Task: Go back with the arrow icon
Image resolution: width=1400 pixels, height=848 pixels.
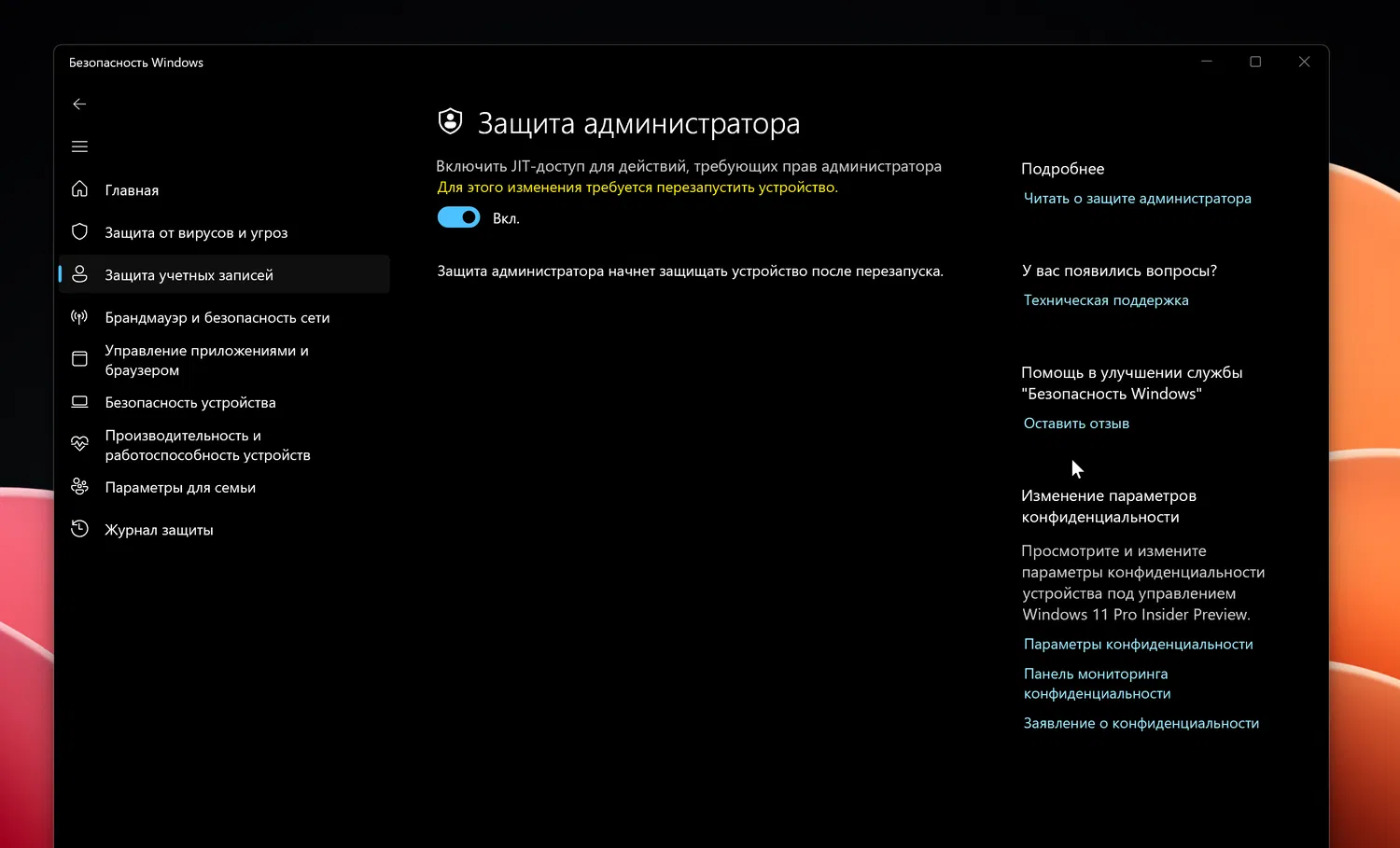Action: [x=79, y=104]
